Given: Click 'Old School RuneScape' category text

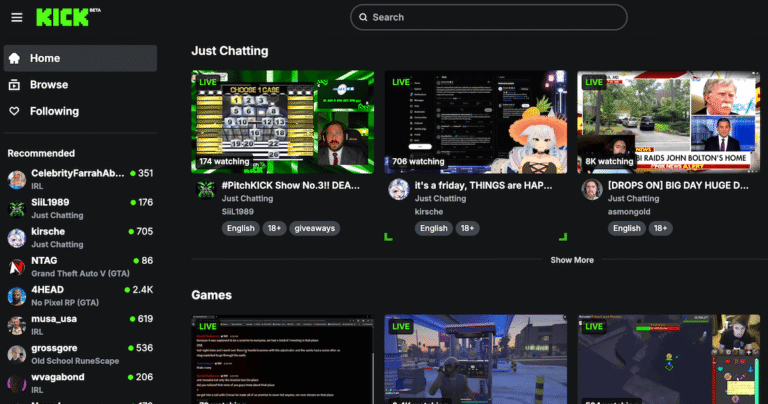Looking at the screenshot, I should (x=75, y=361).
